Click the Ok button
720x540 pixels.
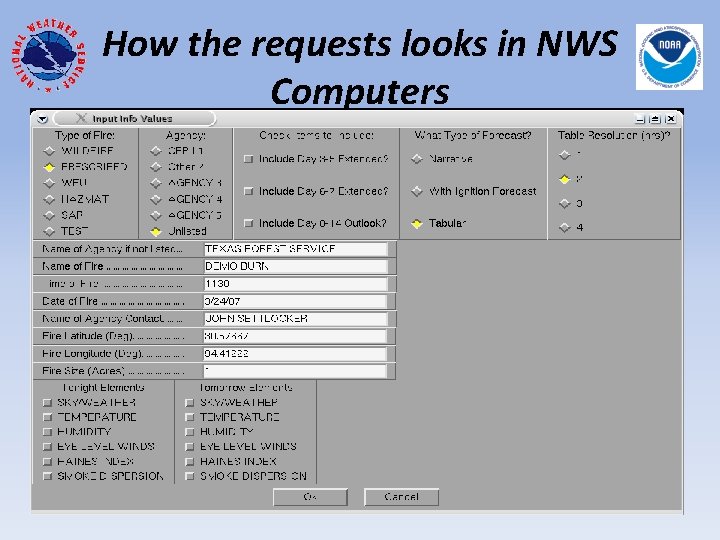coord(310,497)
